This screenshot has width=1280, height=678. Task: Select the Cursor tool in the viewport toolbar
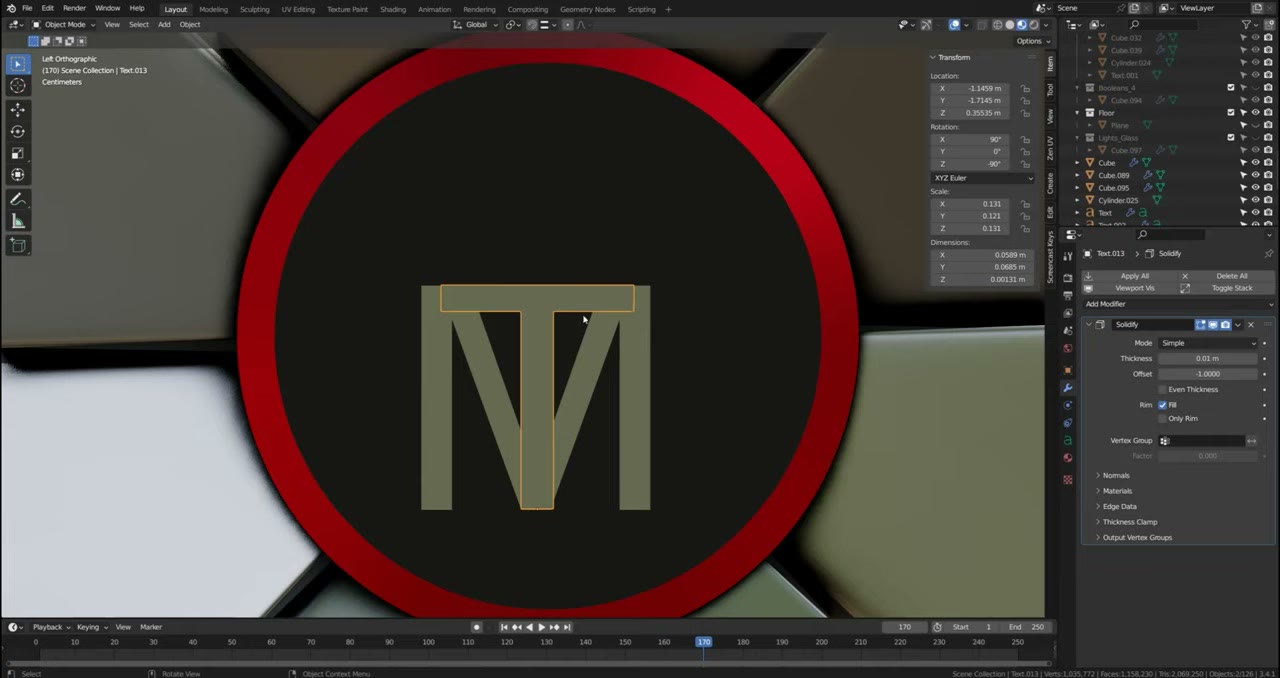[18, 85]
